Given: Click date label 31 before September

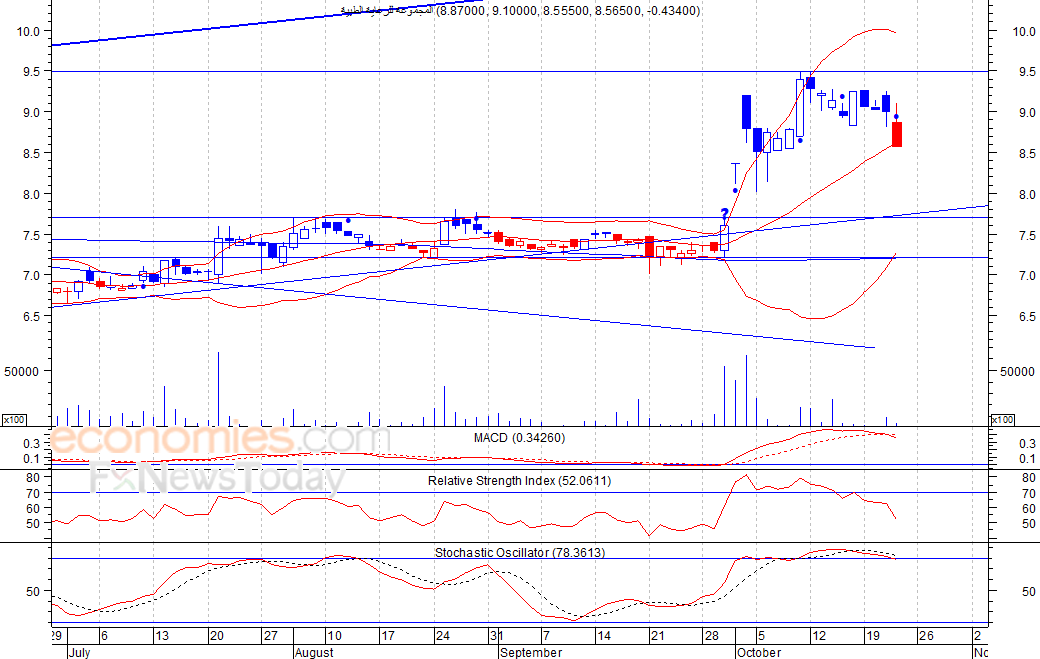Looking at the screenshot, I should pyautogui.click(x=496, y=636).
